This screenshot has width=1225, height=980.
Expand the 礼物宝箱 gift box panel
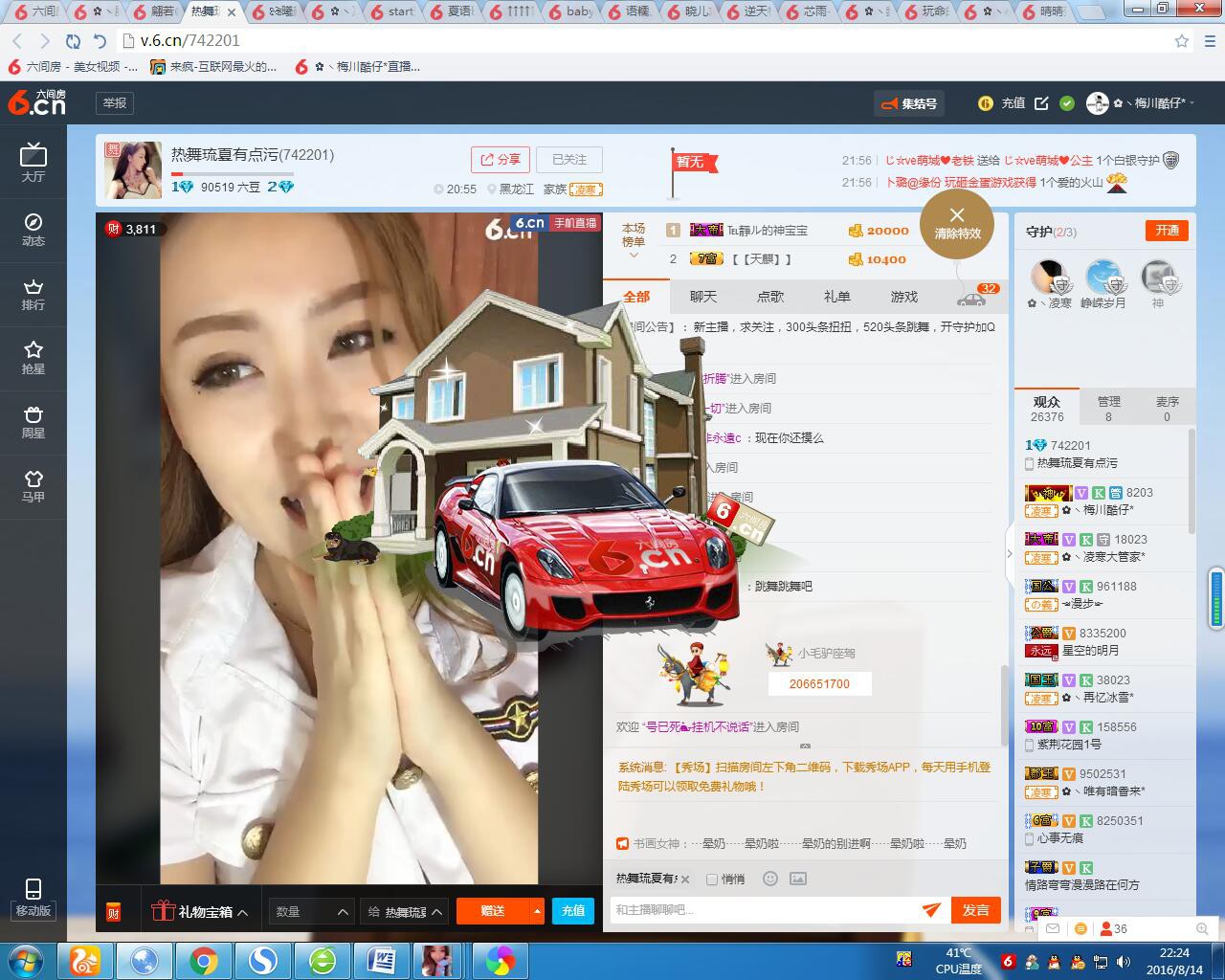pyautogui.click(x=201, y=911)
